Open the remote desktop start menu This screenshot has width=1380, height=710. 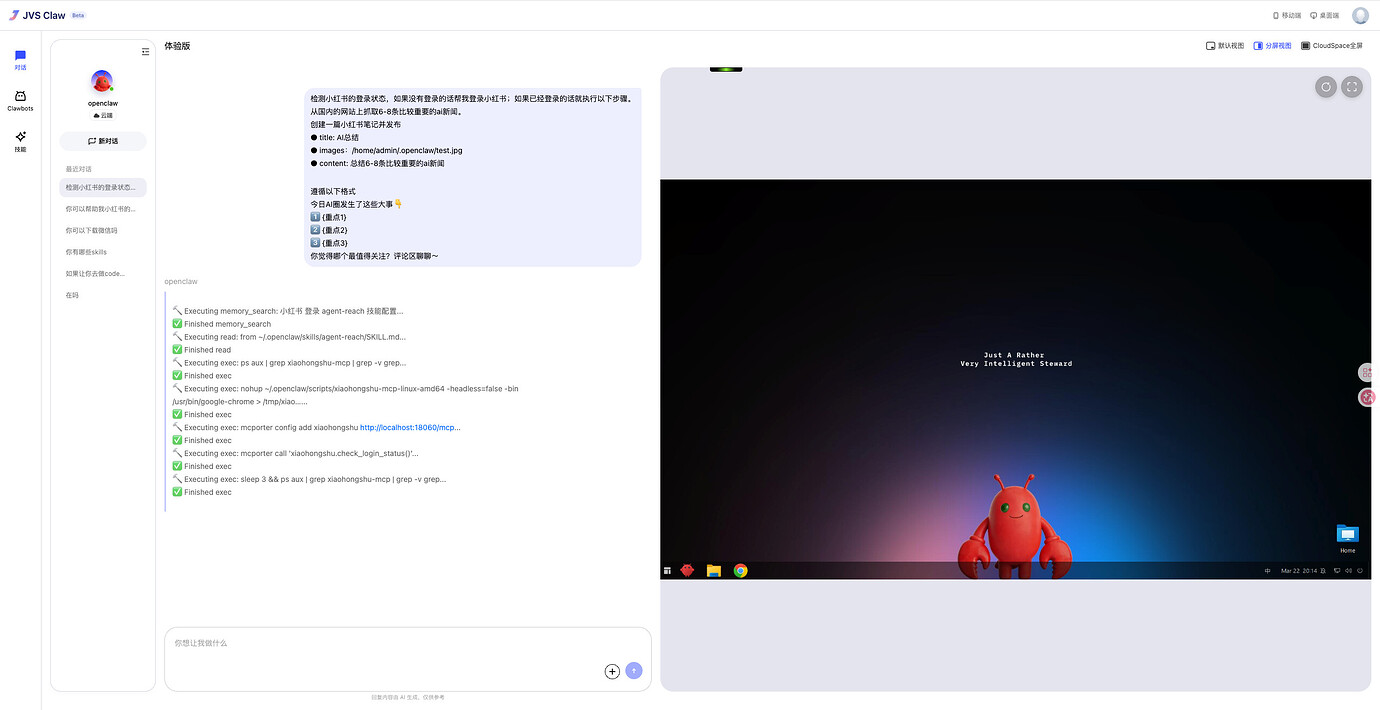(667, 571)
